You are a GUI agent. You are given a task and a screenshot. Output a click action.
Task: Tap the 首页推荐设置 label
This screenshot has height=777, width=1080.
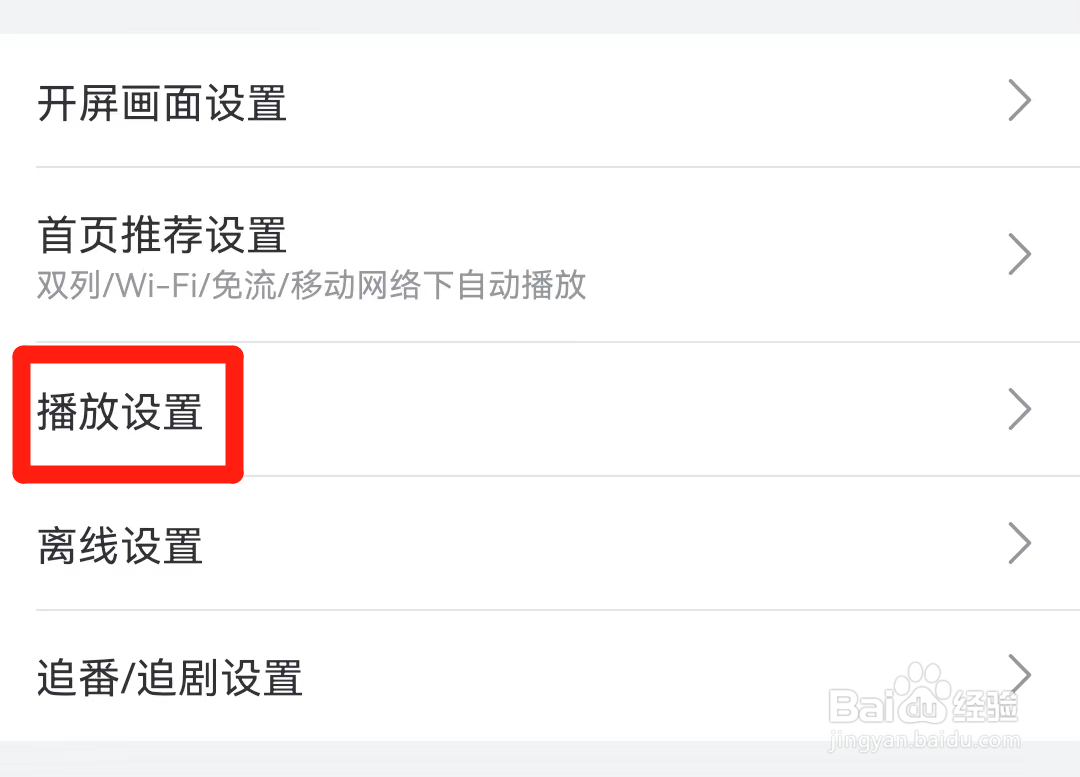(x=162, y=236)
